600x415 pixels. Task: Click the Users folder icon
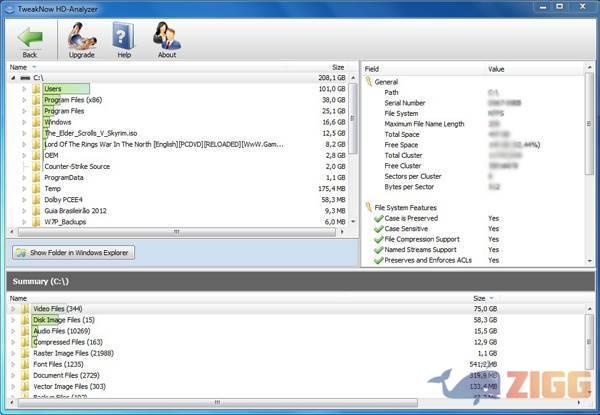tap(36, 89)
